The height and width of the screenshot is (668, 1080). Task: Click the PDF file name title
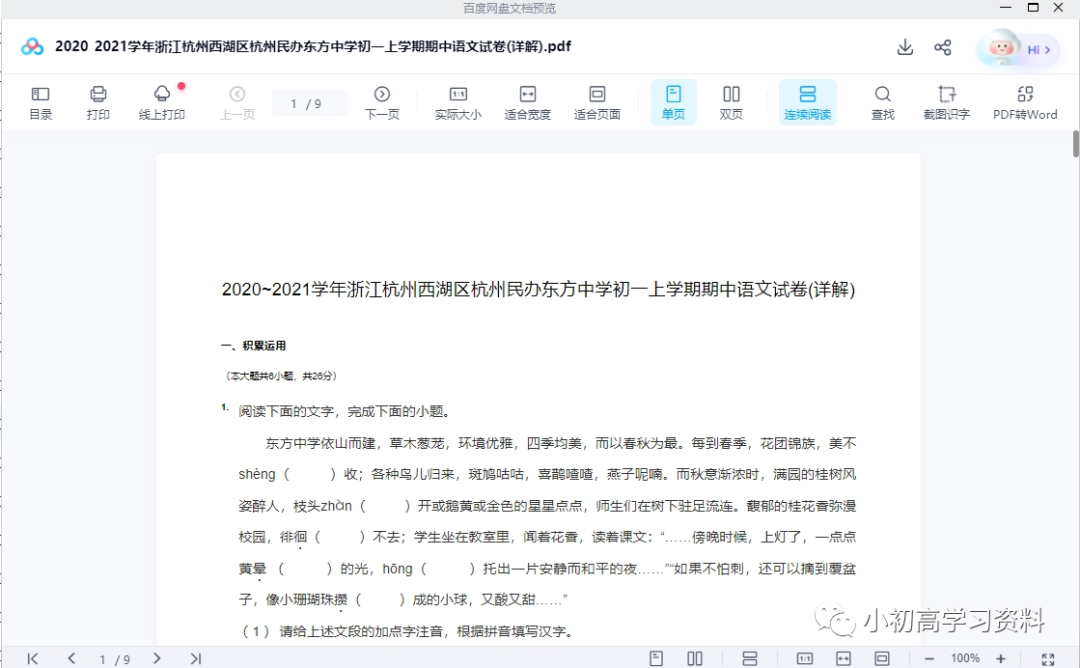(x=313, y=46)
